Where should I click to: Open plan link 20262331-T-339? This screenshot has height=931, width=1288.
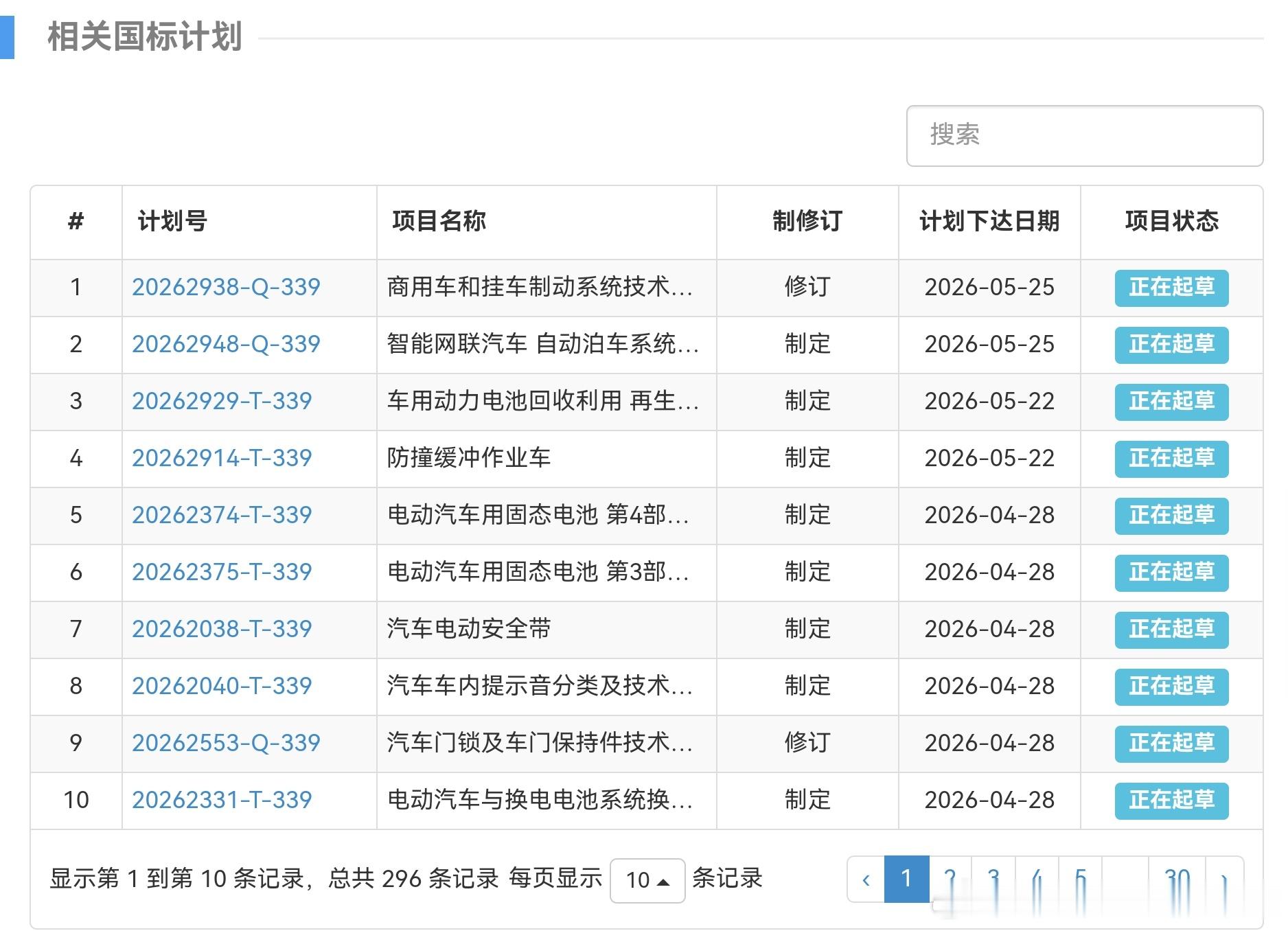(x=222, y=800)
